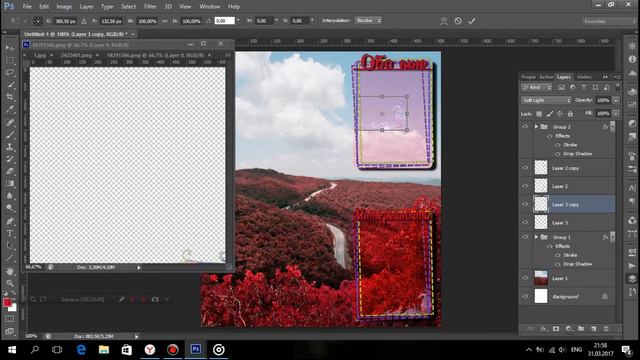The image size is (640, 360).
Task: Toggle warp mode icon in options bar
Action: (444, 21)
